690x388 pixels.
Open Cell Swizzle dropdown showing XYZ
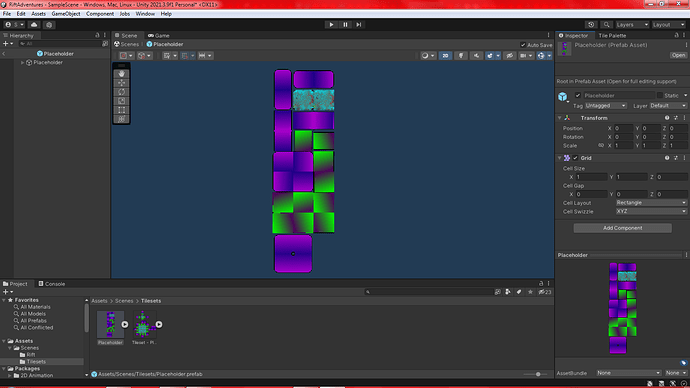(x=651, y=211)
